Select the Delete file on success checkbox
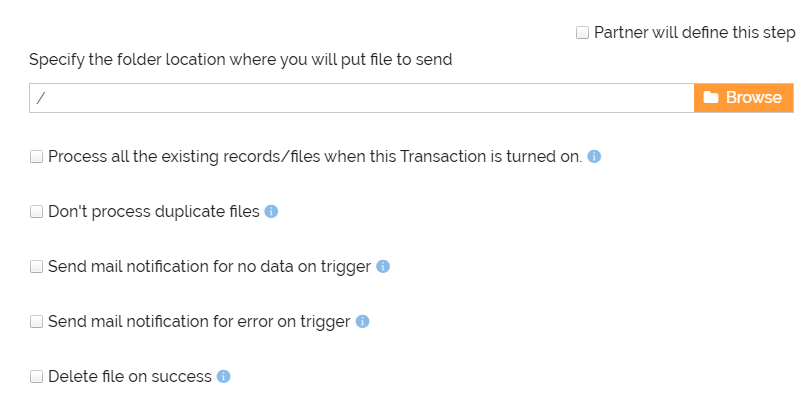Screen dimensions: 810x394 click(36, 376)
